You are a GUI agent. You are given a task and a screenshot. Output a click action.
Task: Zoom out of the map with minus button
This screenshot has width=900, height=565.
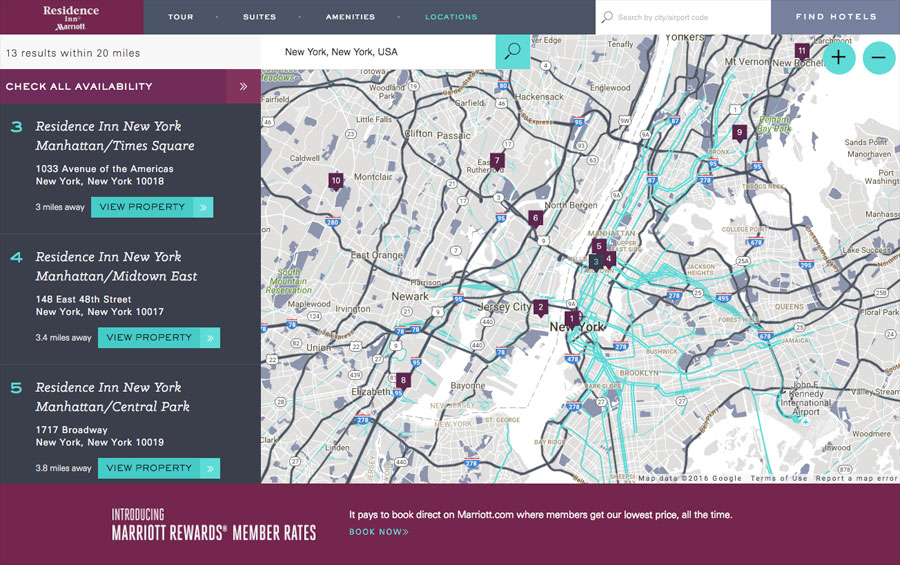878,58
